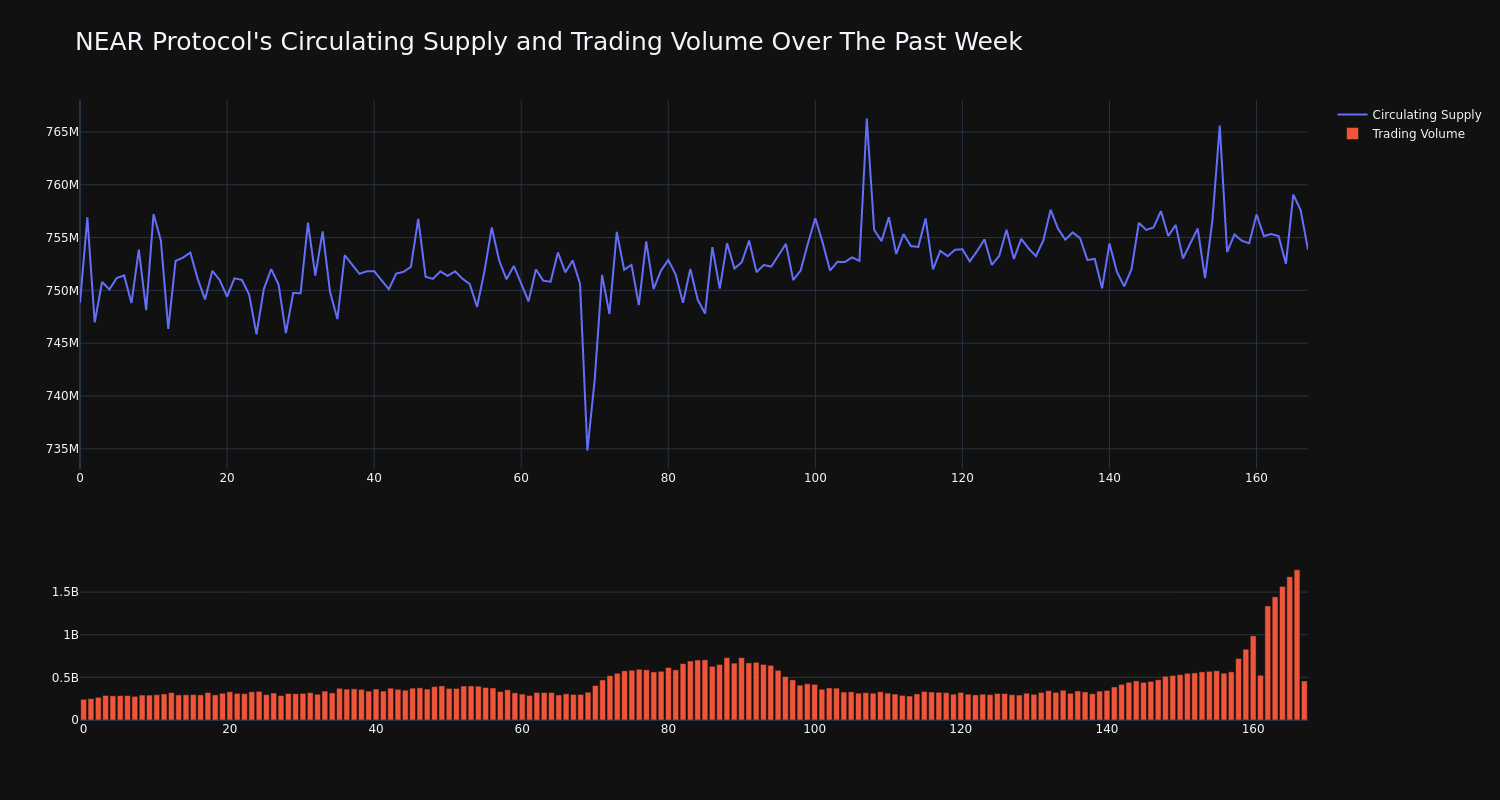The image size is (1500, 800).
Task: Click the 745M y-axis label
Action: pyautogui.click(x=62, y=343)
